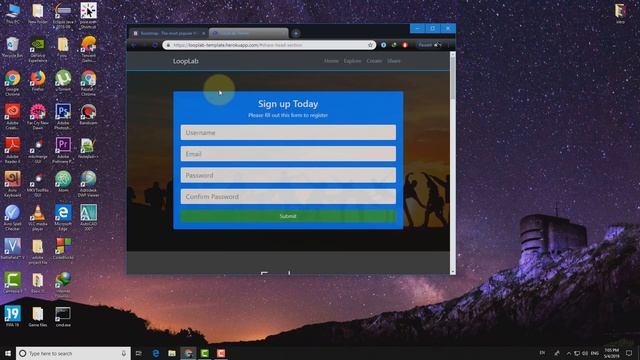Submit the sign up form
The height and width of the screenshot is (360, 640).
point(288,216)
